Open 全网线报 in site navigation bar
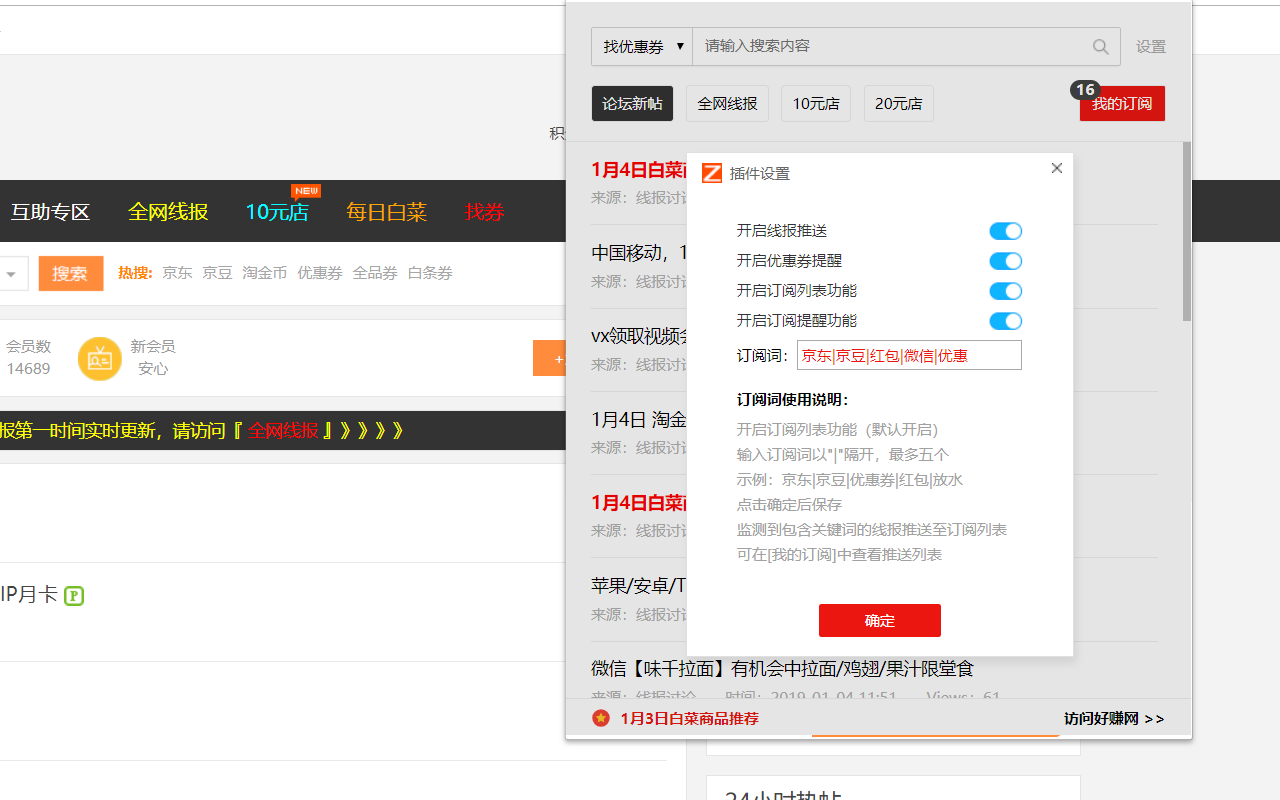Screen dimensions: 1280x800 [x=168, y=212]
